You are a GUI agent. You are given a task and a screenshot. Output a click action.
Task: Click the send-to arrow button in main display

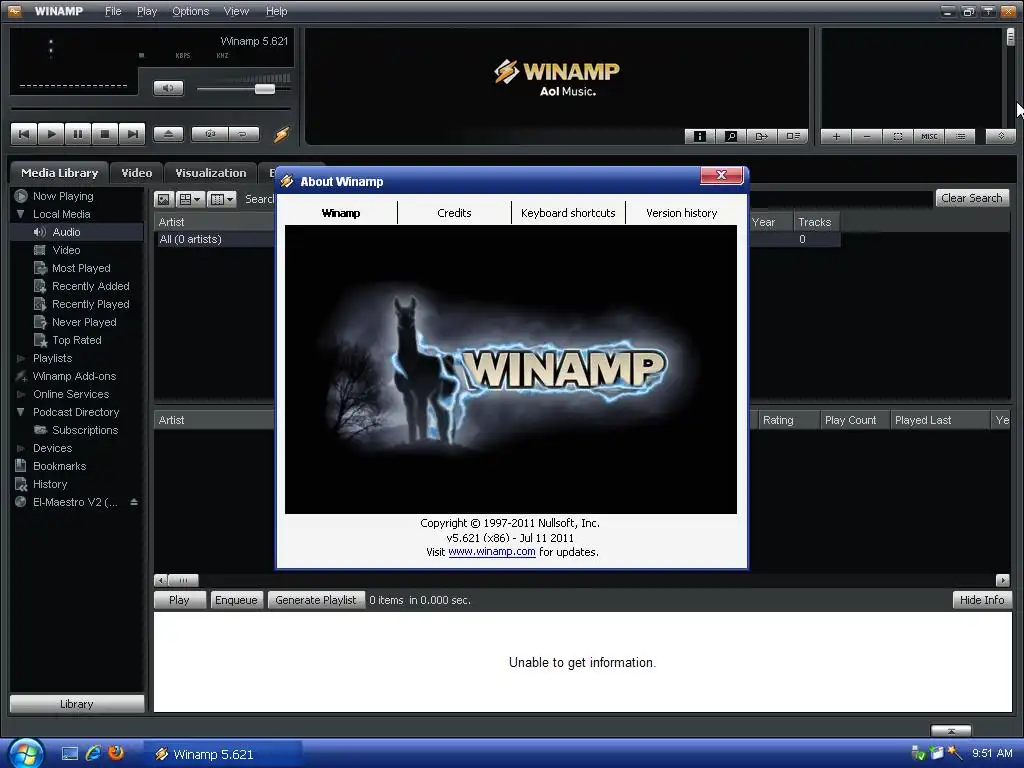761,136
